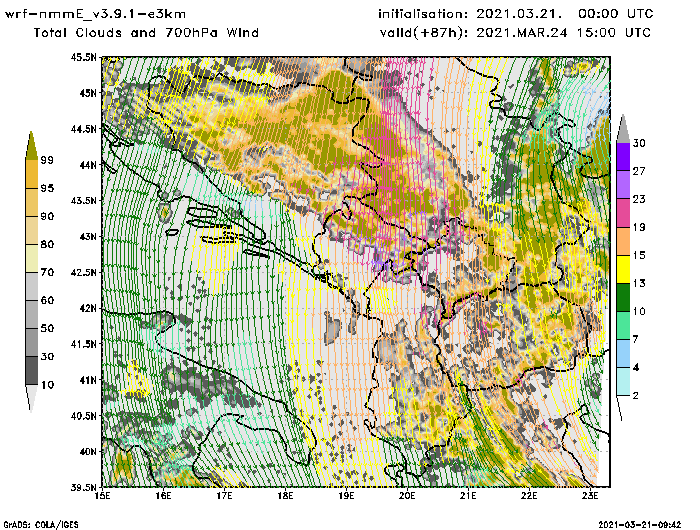The height and width of the screenshot is (530, 700).
Task: Click the '70' value on the cloud legend
Action: (47, 272)
